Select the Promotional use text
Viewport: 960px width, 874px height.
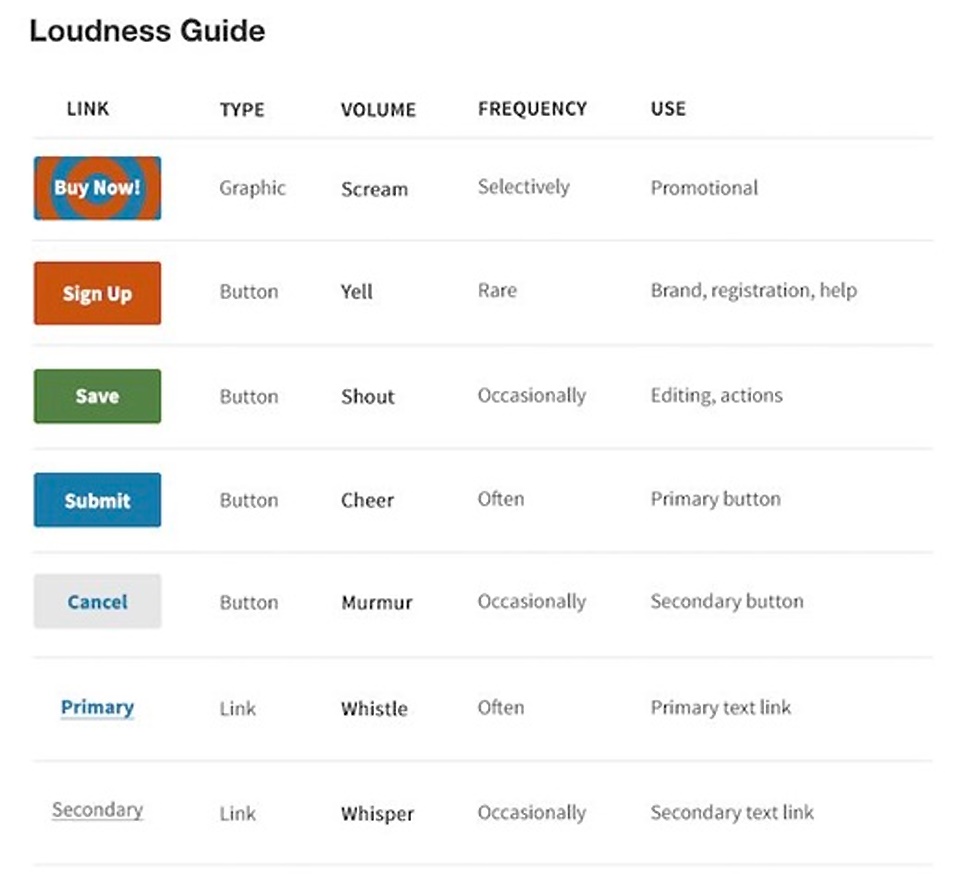pos(704,188)
